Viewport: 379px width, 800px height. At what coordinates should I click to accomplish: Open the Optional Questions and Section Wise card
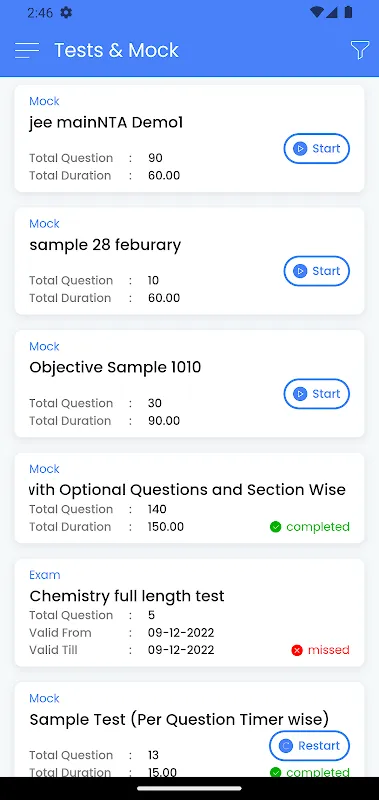[x=189, y=498]
